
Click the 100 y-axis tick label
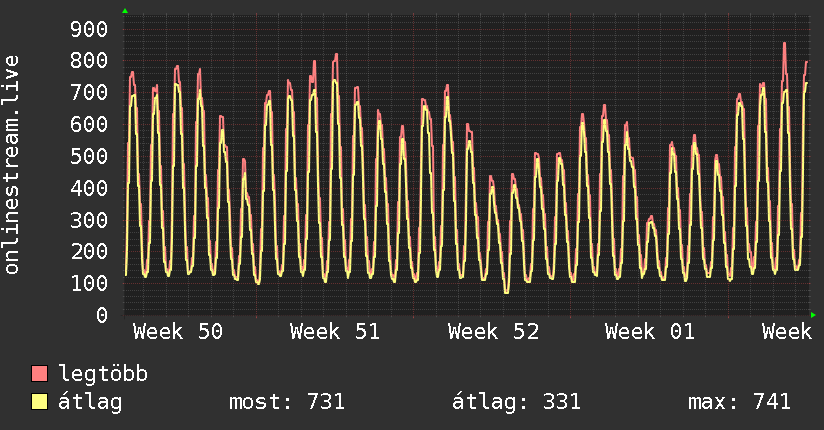pyautogui.click(x=87, y=283)
